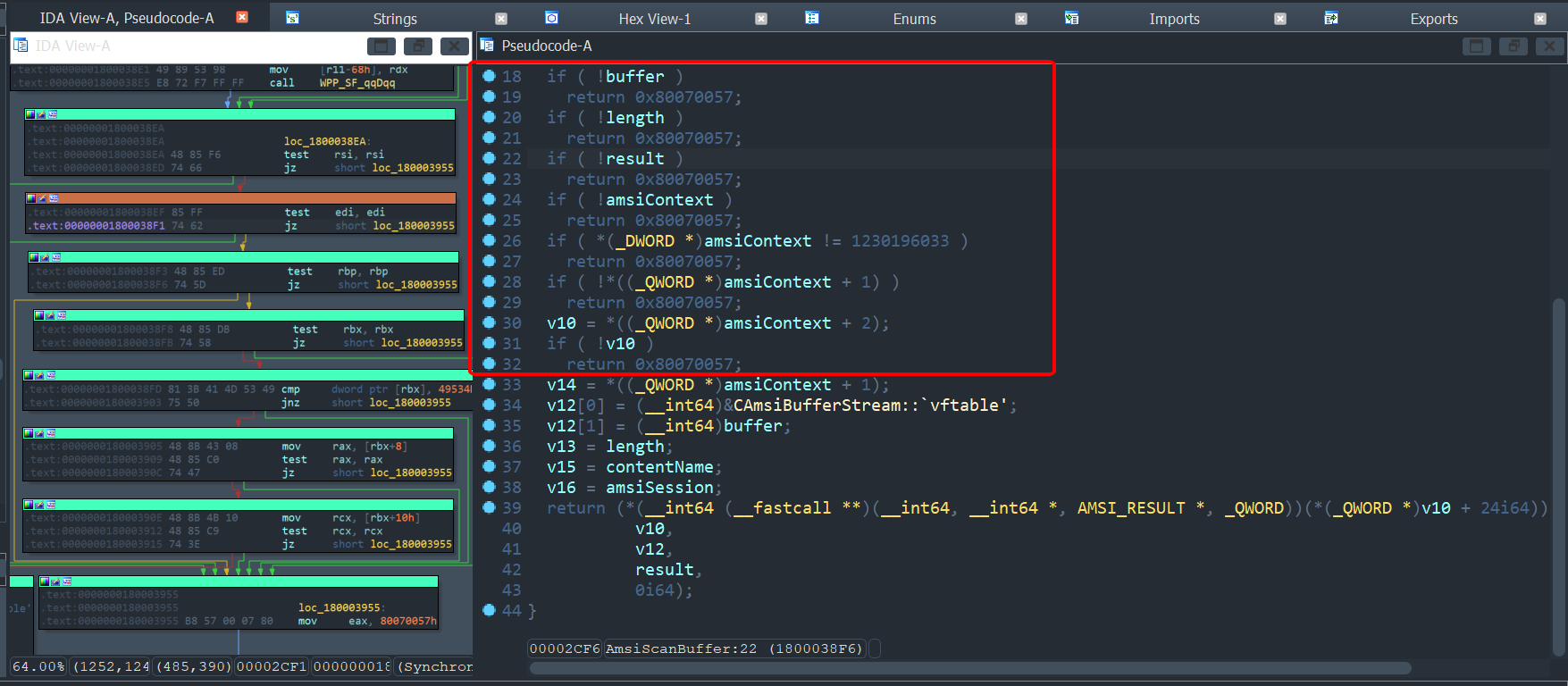Close the Enums tab
This screenshot has height=686, width=1568.
(1021, 19)
